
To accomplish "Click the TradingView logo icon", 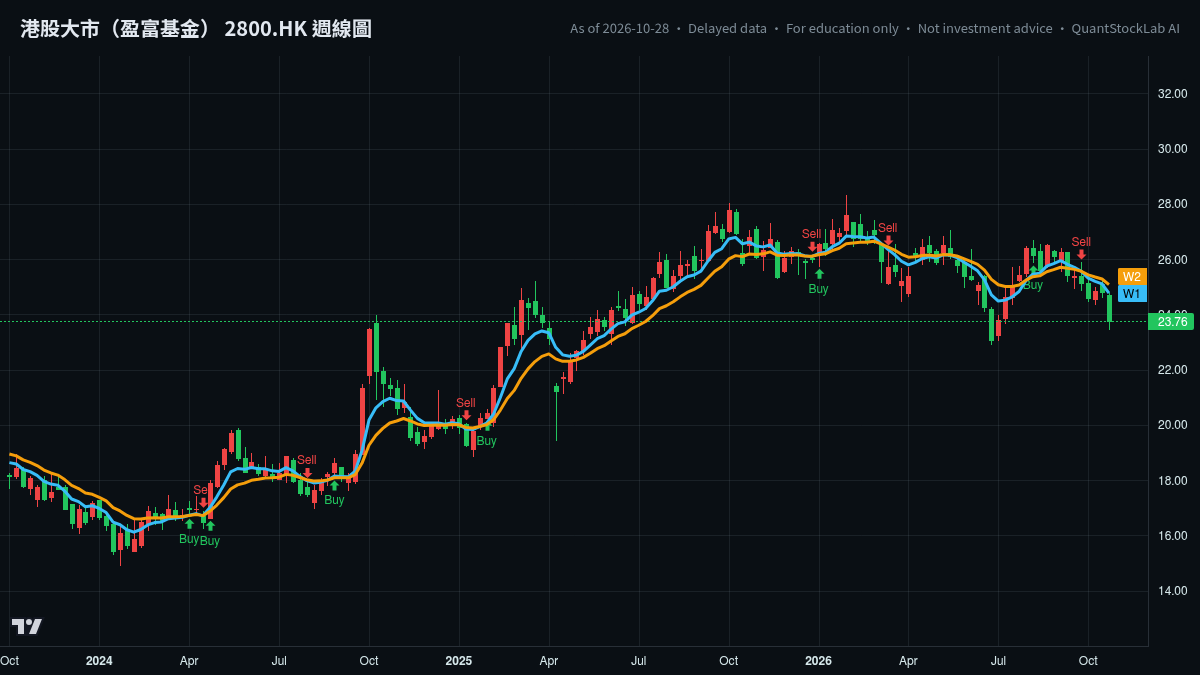I will pos(27,626).
